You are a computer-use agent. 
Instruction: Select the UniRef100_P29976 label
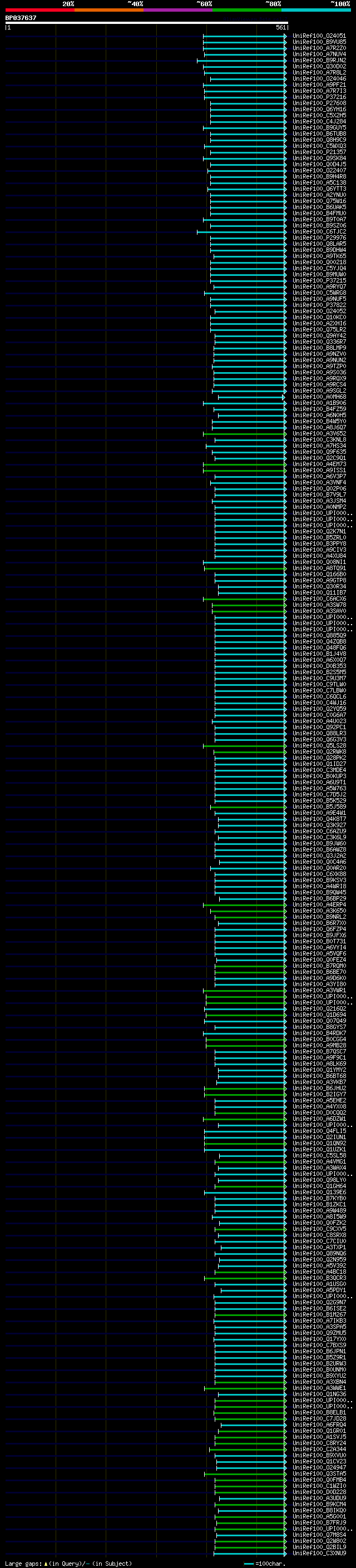coord(319,238)
